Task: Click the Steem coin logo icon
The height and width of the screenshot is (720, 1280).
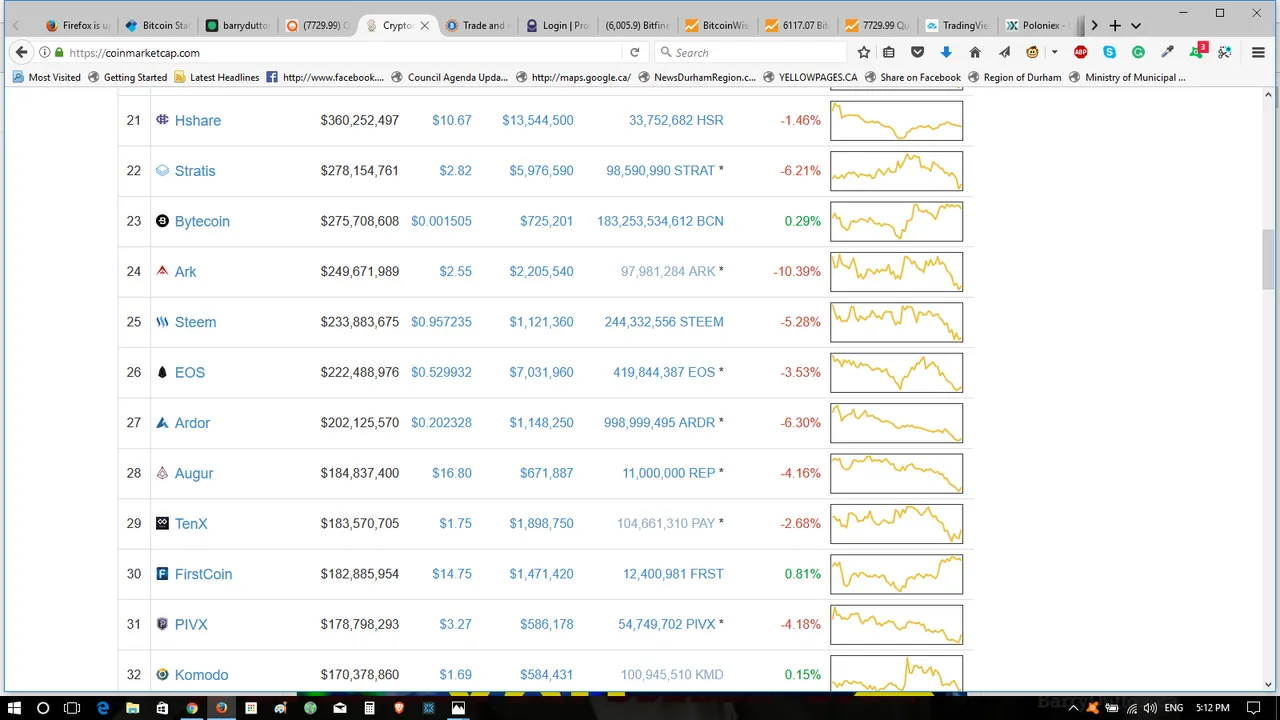Action: tap(162, 322)
